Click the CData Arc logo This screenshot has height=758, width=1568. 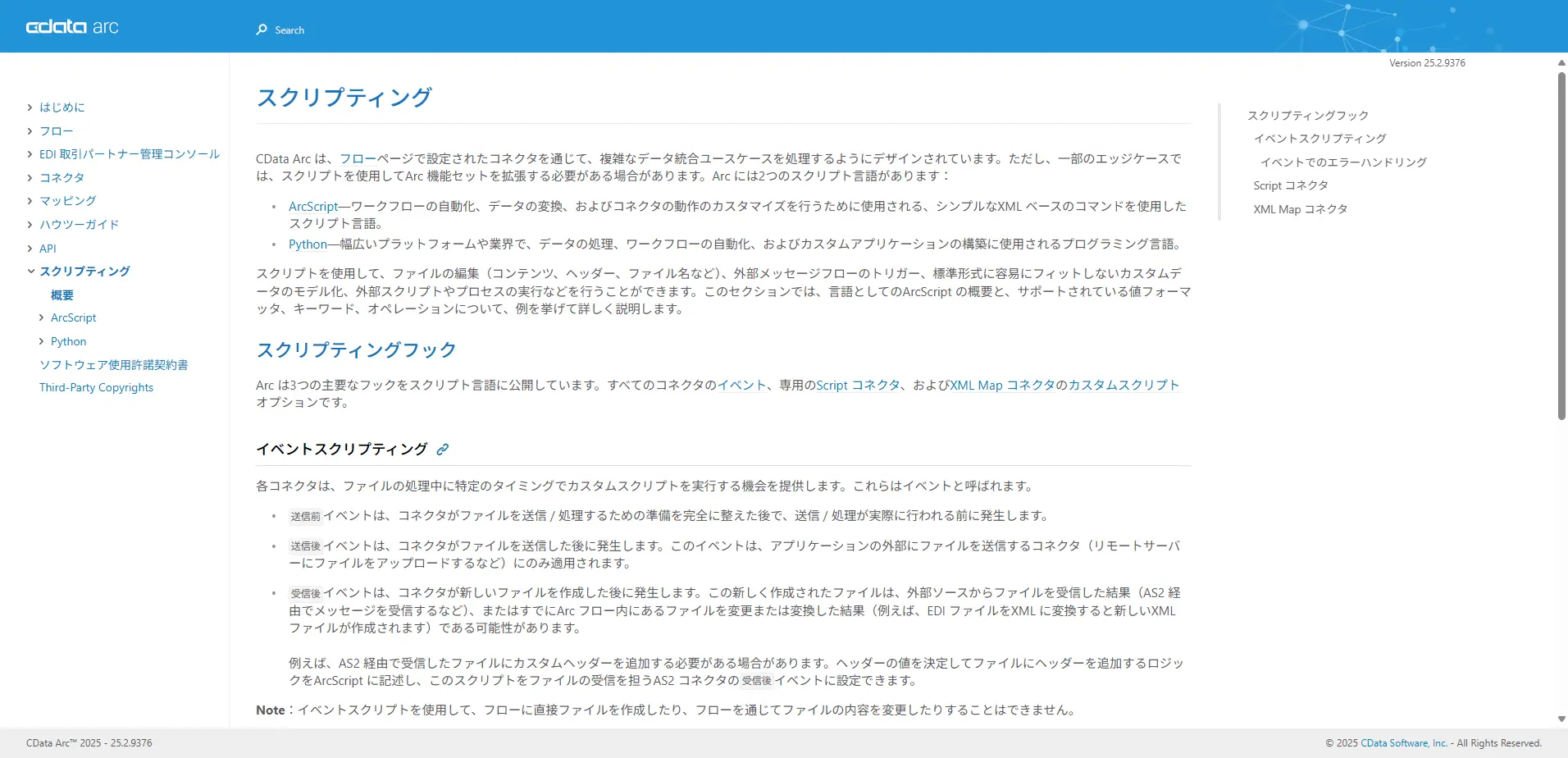click(x=72, y=25)
